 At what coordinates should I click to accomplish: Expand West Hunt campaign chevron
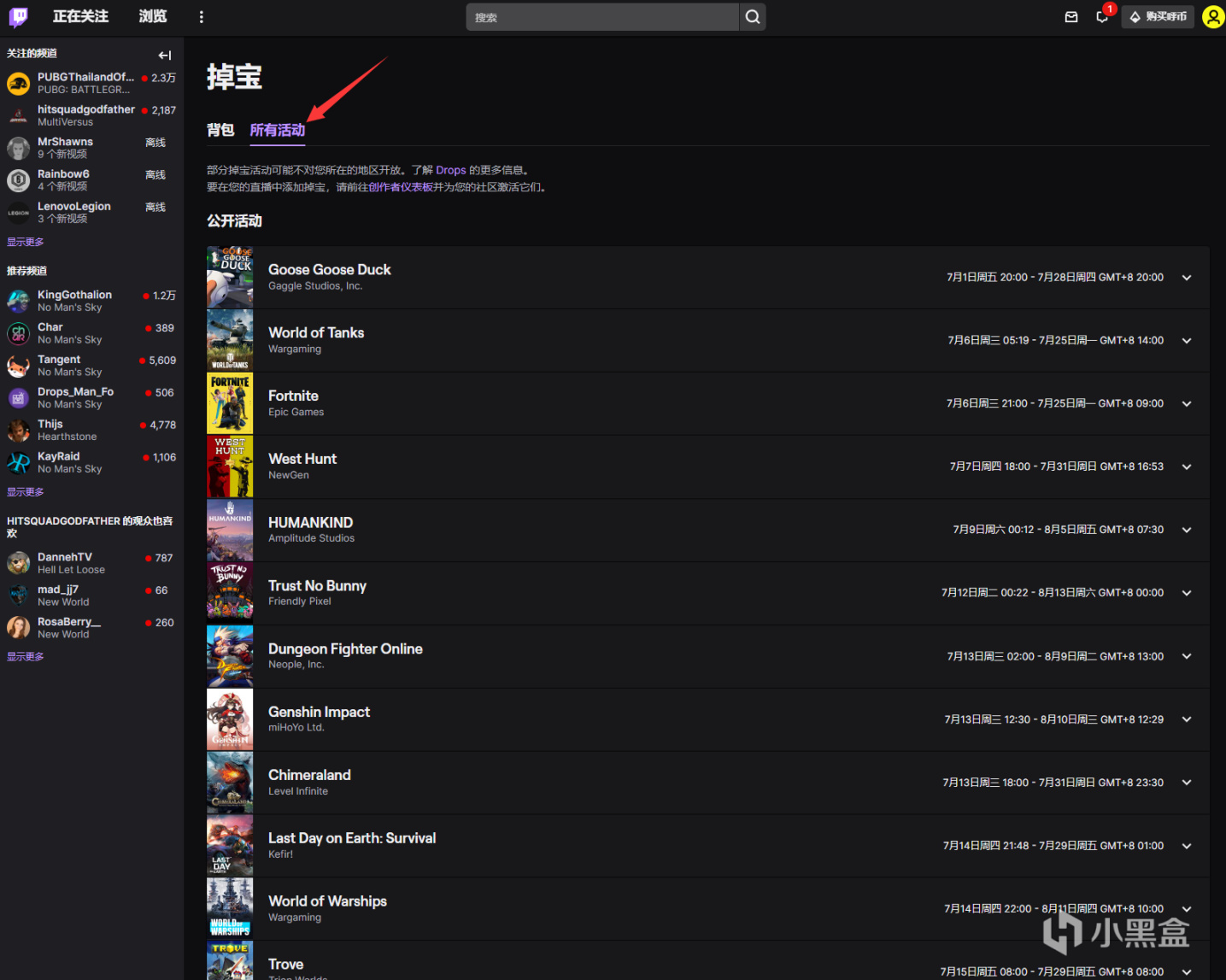[x=1187, y=467]
